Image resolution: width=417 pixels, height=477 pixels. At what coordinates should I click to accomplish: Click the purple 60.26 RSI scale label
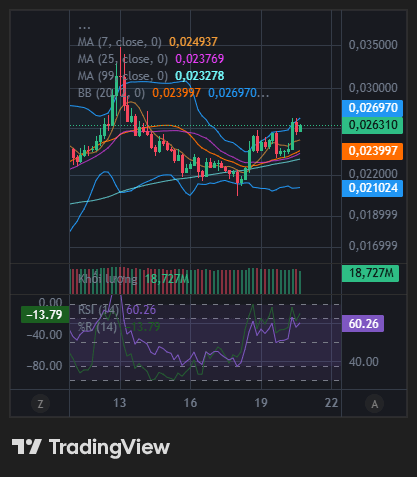363,324
